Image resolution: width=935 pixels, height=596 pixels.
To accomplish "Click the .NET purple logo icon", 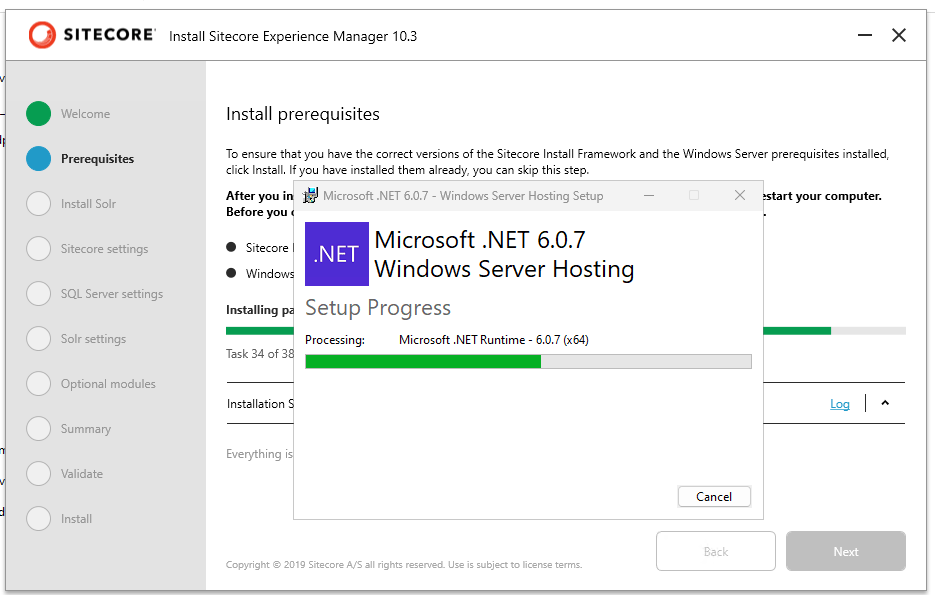I will coord(337,254).
